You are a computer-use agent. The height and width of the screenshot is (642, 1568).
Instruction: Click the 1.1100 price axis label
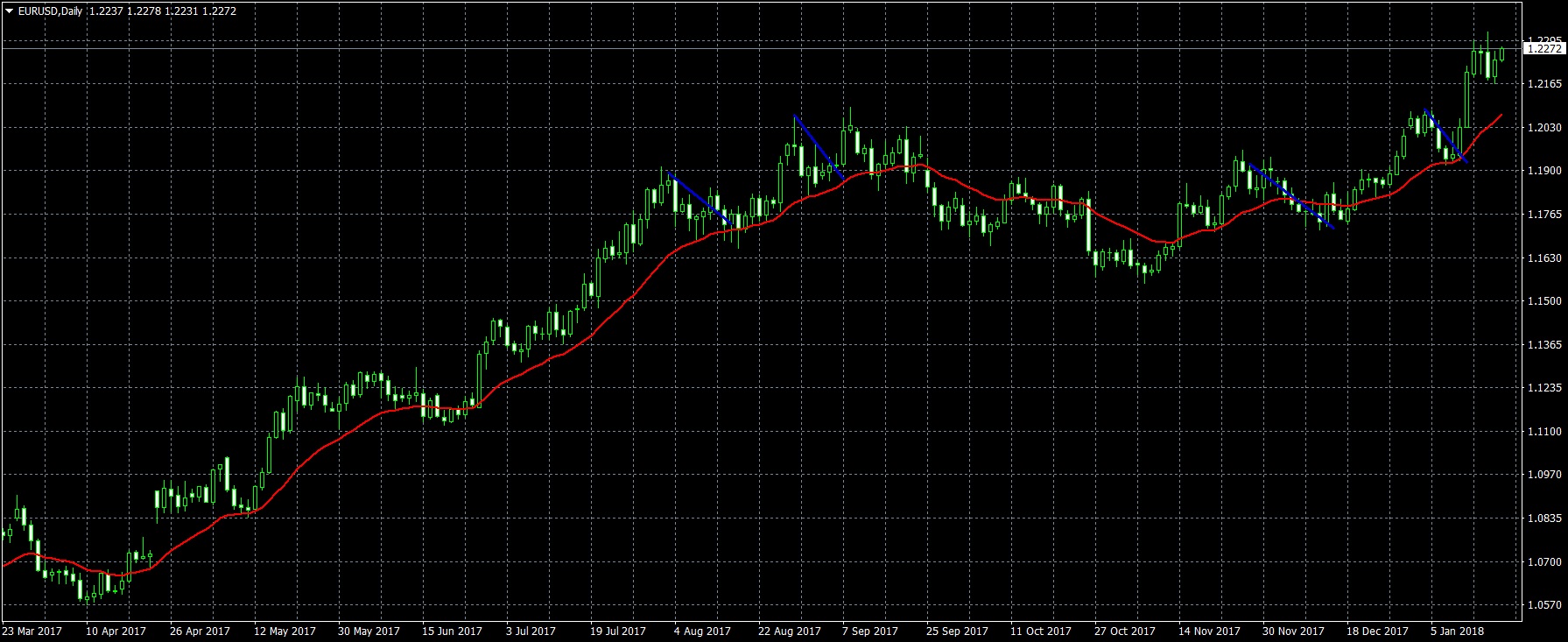1544,432
